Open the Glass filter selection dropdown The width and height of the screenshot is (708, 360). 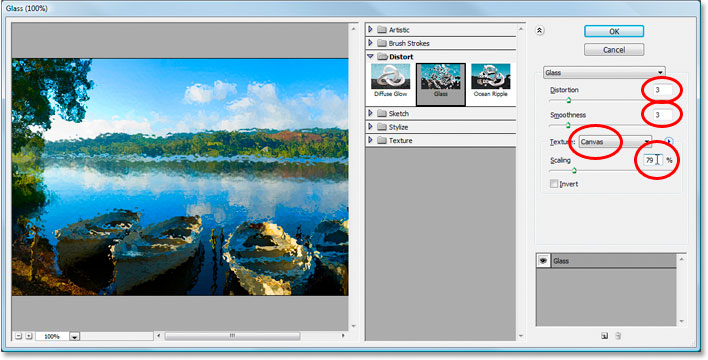coord(604,72)
